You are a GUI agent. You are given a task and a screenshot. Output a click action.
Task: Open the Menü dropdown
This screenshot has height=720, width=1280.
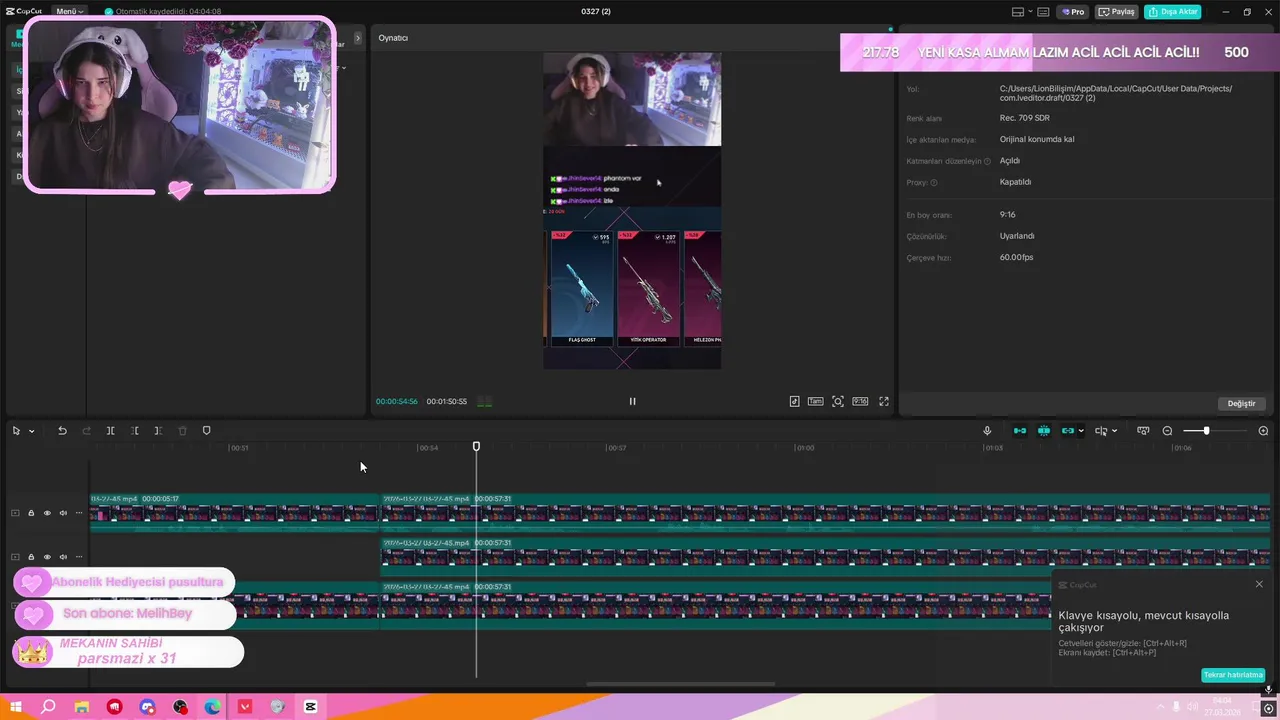click(70, 12)
